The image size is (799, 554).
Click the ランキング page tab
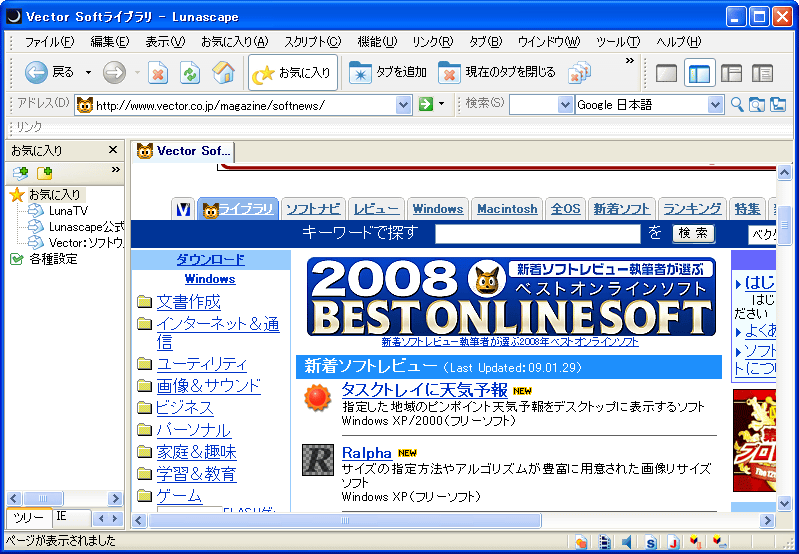692,208
